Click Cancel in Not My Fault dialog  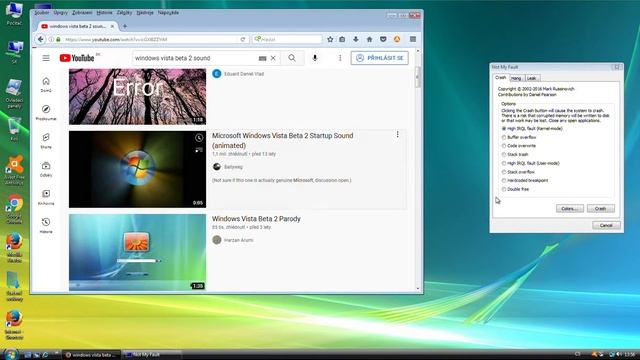pos(606,225)
